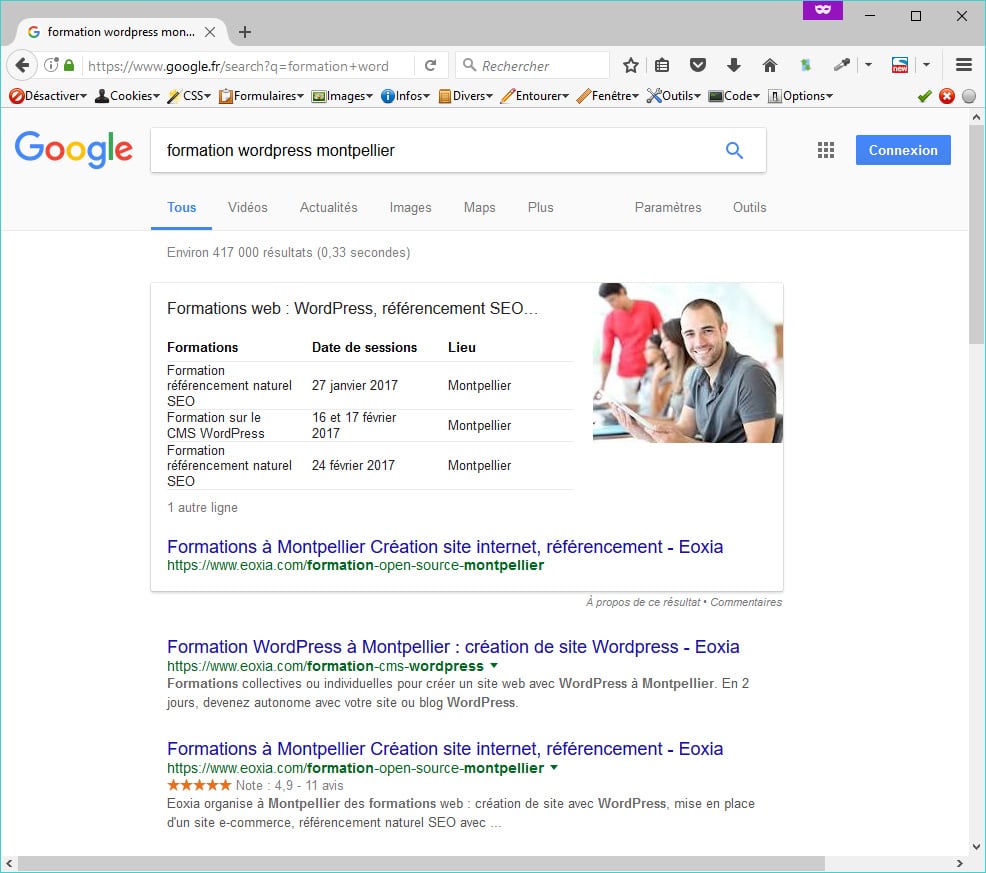Viewport: 986px width, 873px height.
Task: Click the vertical scrollbar thumb
Action: (x=976, y=234)
